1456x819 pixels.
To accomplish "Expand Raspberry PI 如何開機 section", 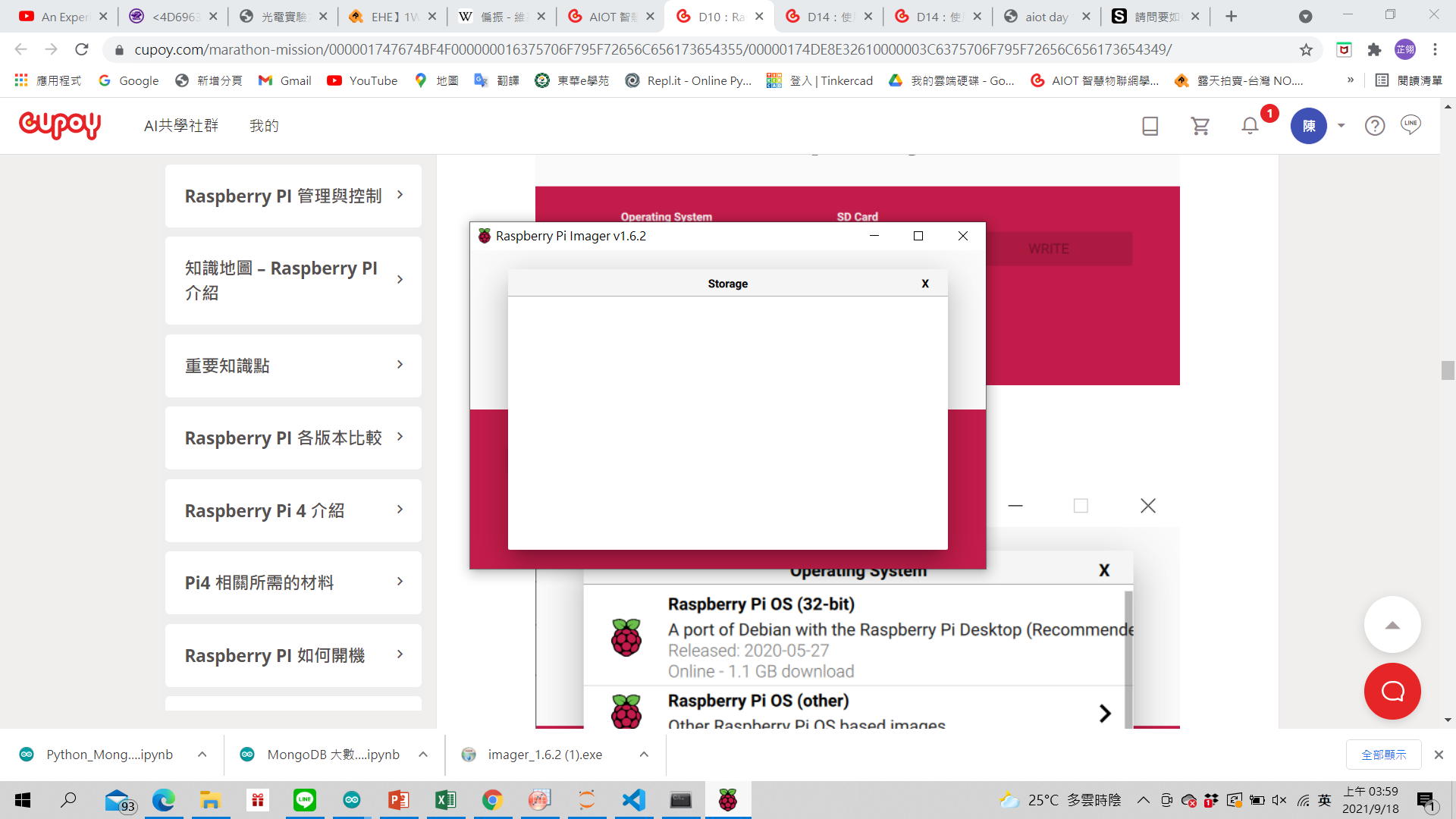I will pos(293,655).
